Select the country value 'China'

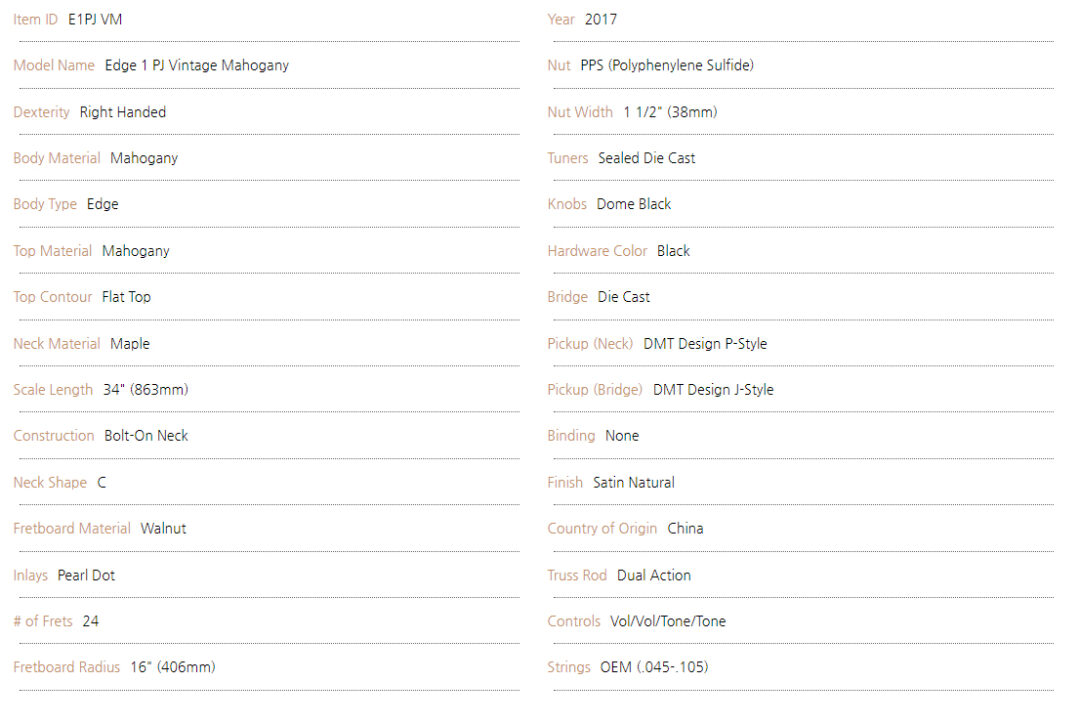coord(685,529)
